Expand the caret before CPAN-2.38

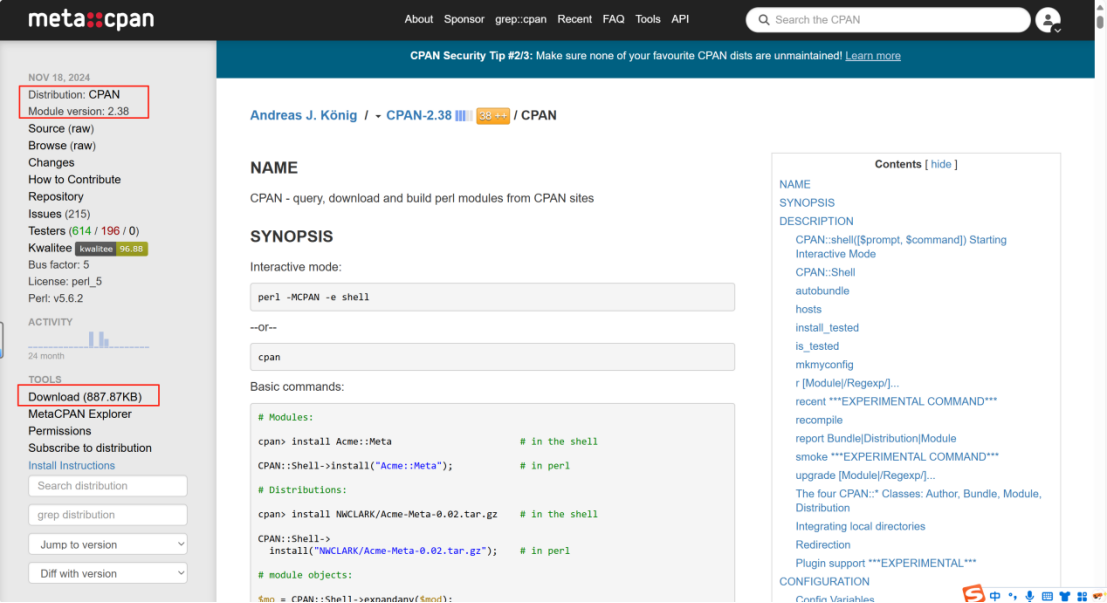point(378,117)
